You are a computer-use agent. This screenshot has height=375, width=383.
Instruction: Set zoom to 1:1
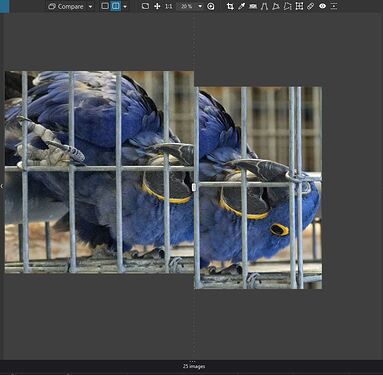coord(169,6)
